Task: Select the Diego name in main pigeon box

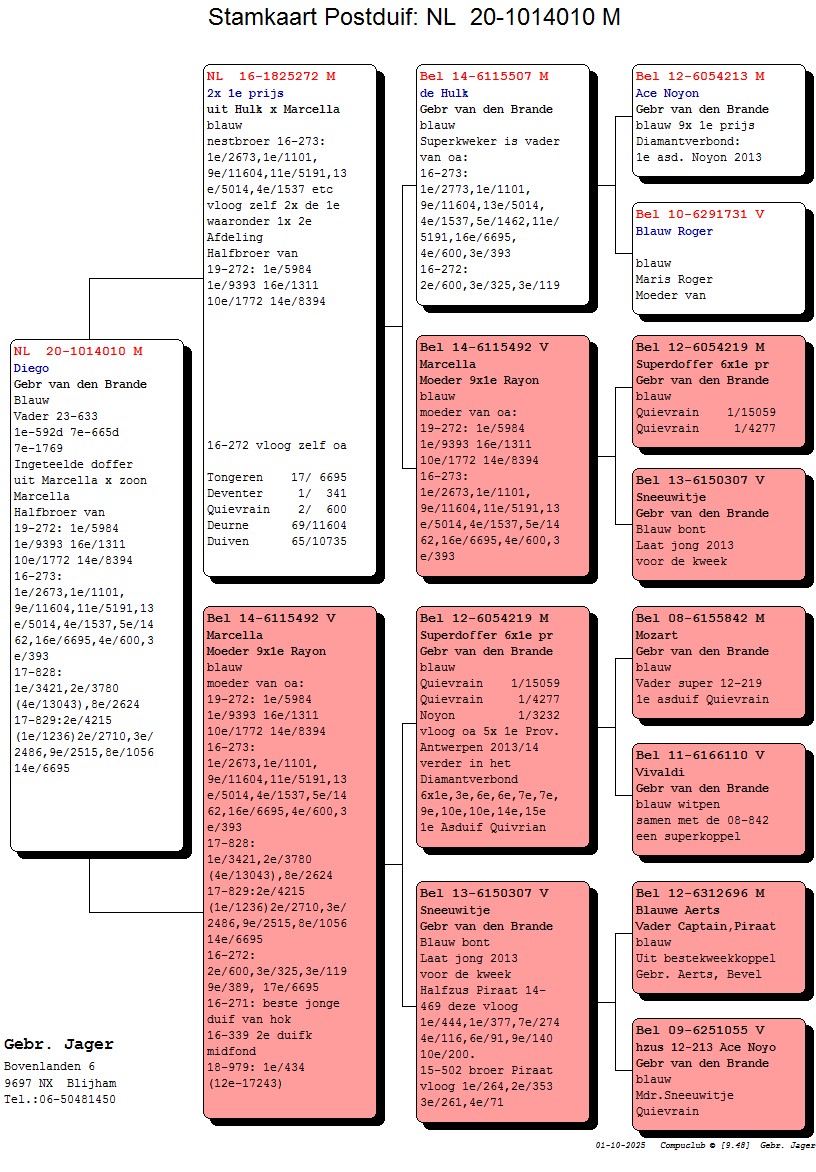Action: tap(32, 368)
